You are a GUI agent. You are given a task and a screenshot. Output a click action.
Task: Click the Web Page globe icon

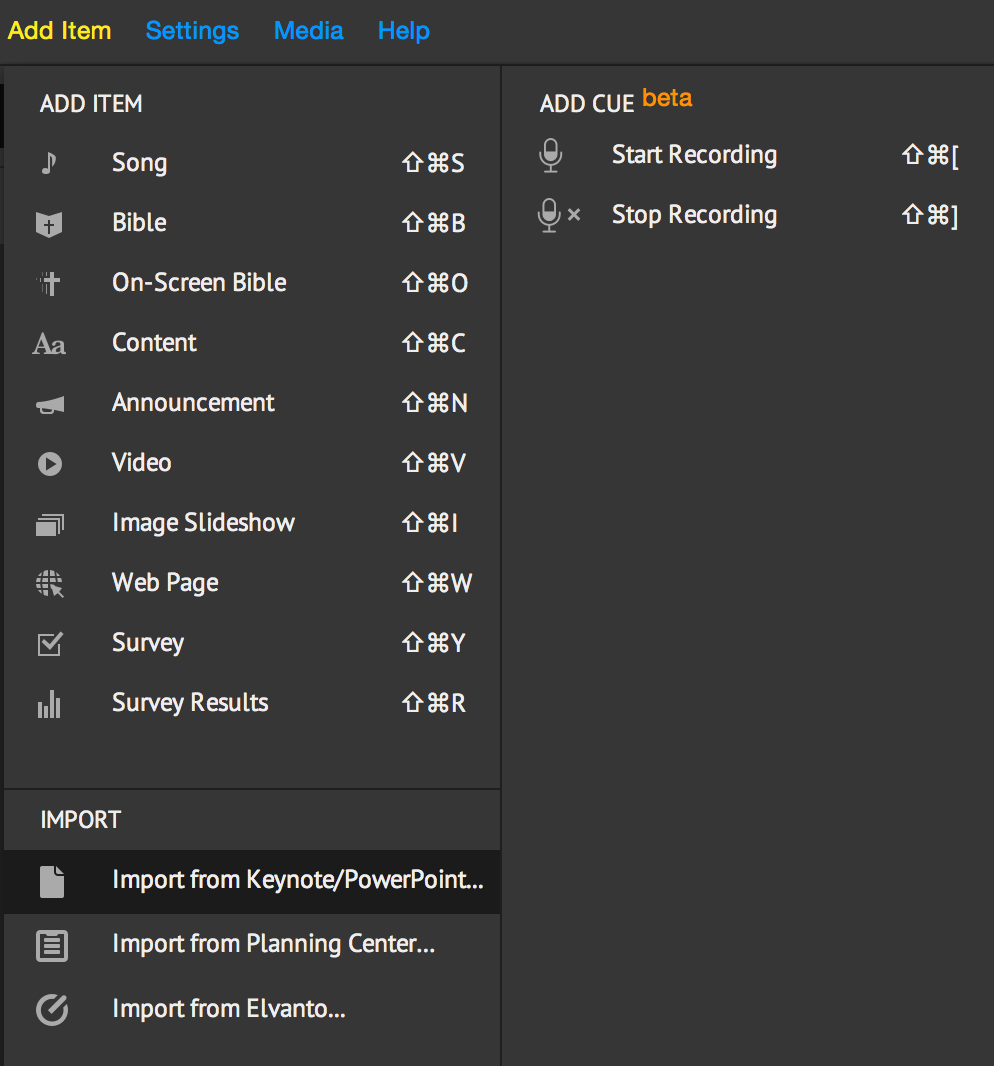pos(50,583)
